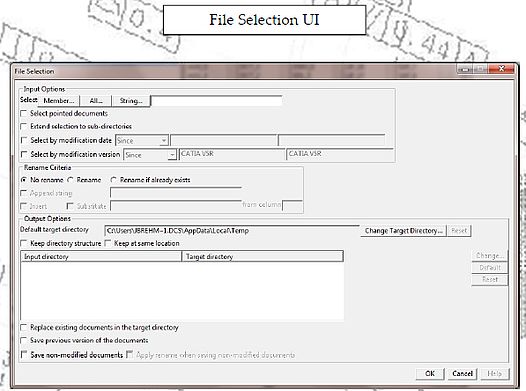Enable Replace existing documents in target directory

tap(24, 327)
